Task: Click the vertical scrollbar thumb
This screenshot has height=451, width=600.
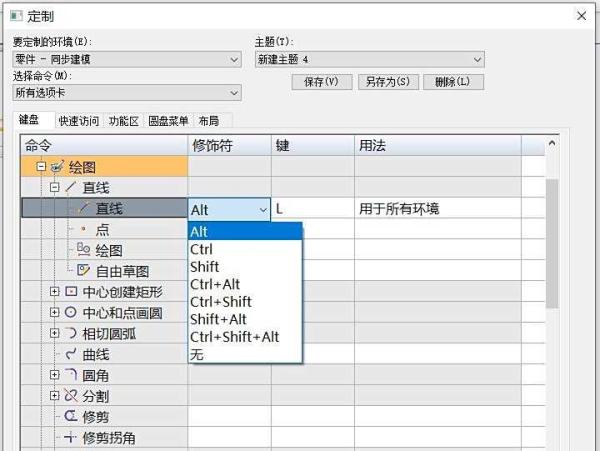Action: tap(552, 243)
